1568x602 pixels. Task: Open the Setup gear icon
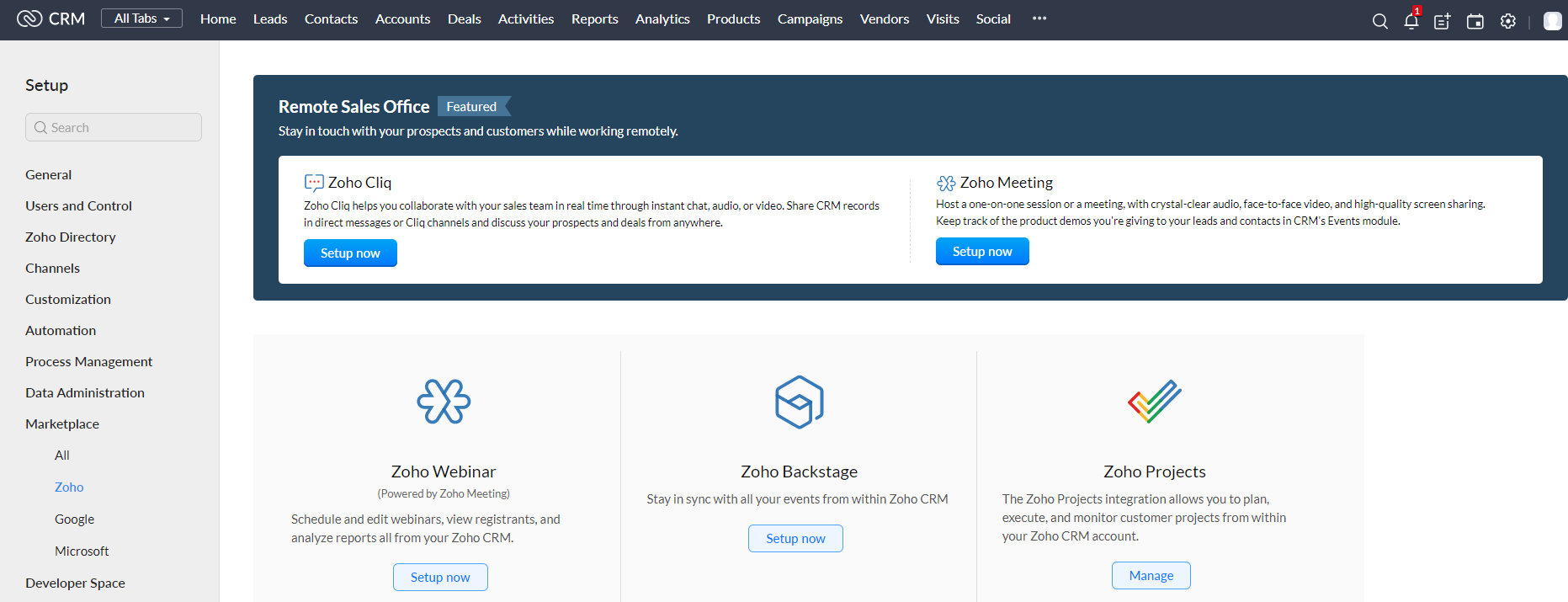click(1508, 21)
